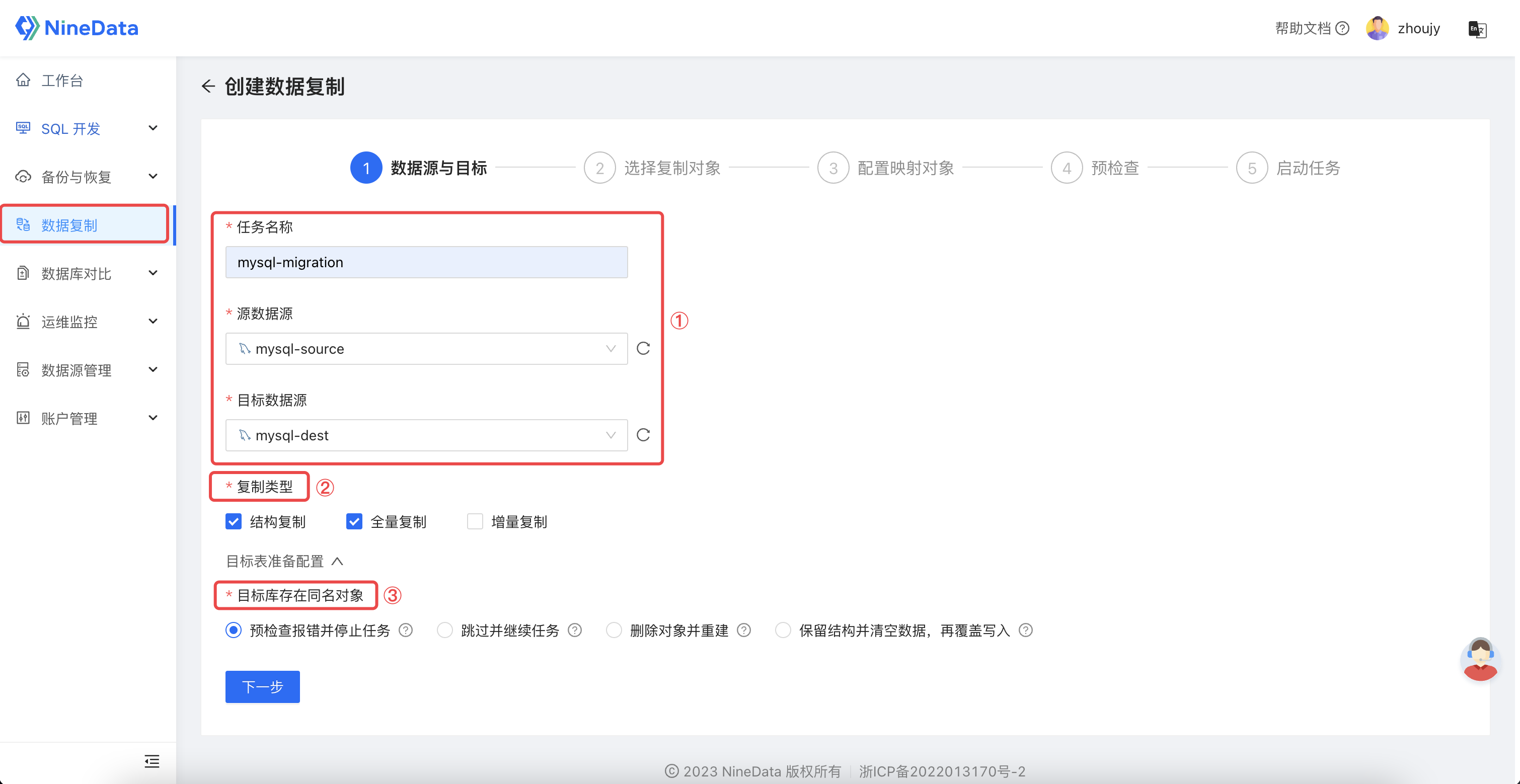
Task: Open the 工作台 home icon
Action: pos(23,80)
